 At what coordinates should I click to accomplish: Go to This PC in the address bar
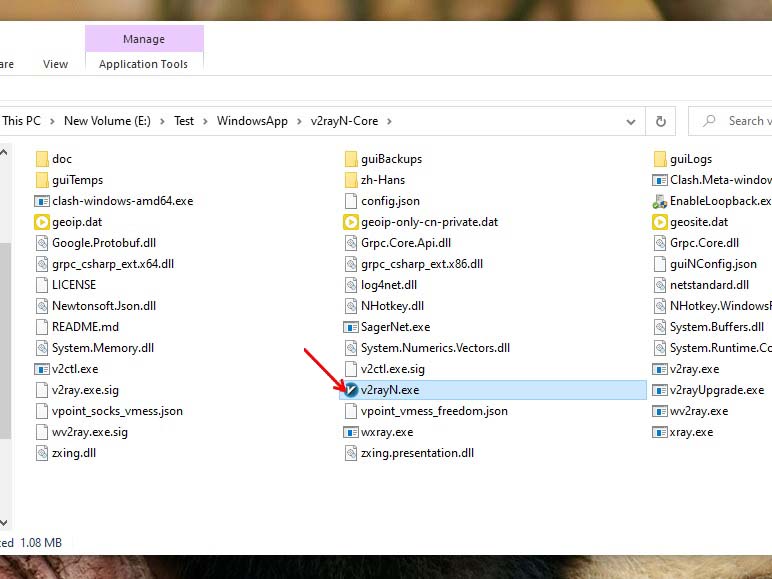[22, 121]
